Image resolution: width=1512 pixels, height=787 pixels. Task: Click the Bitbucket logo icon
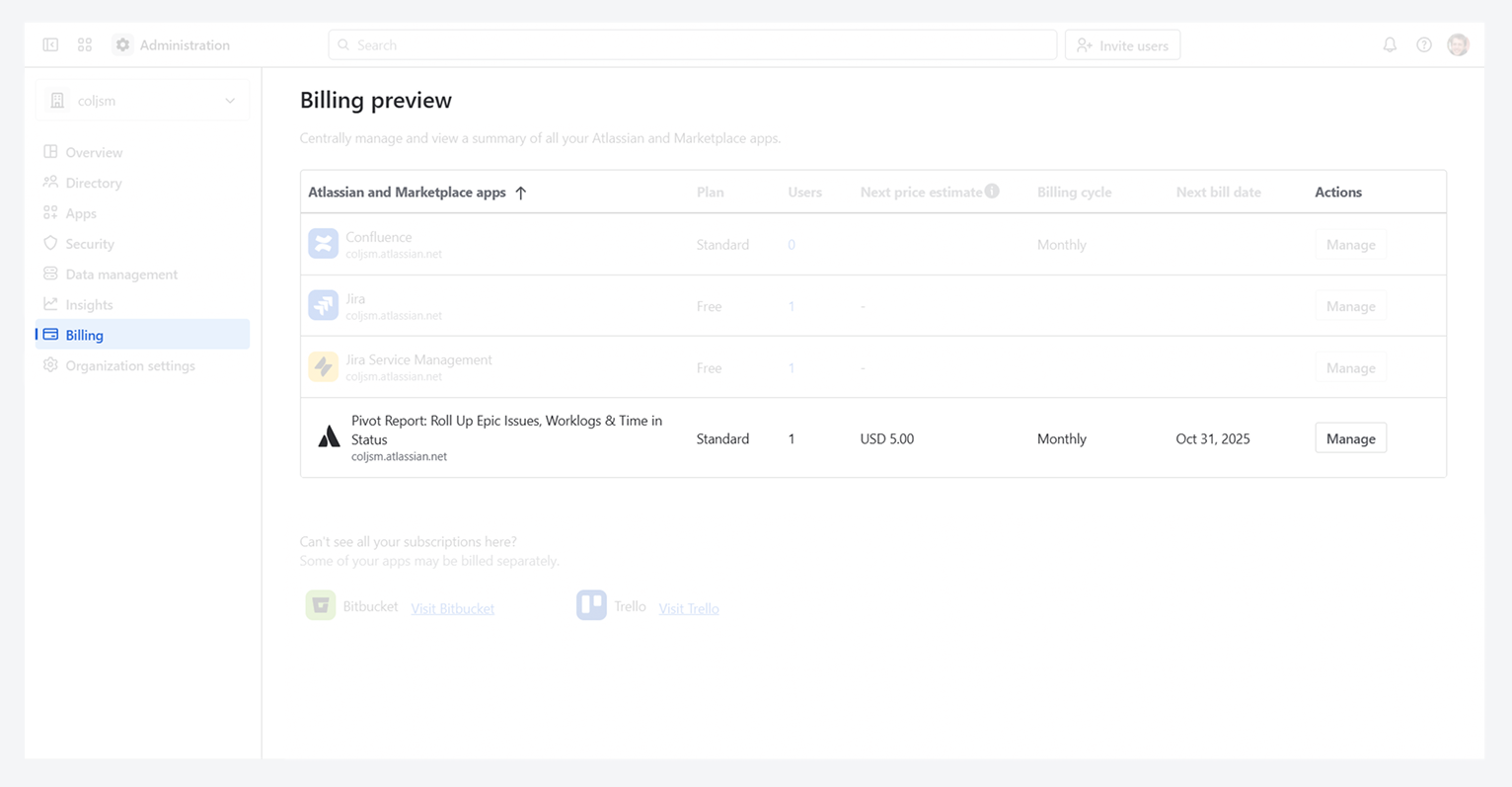pyautogui.click(x=321, y=605)
